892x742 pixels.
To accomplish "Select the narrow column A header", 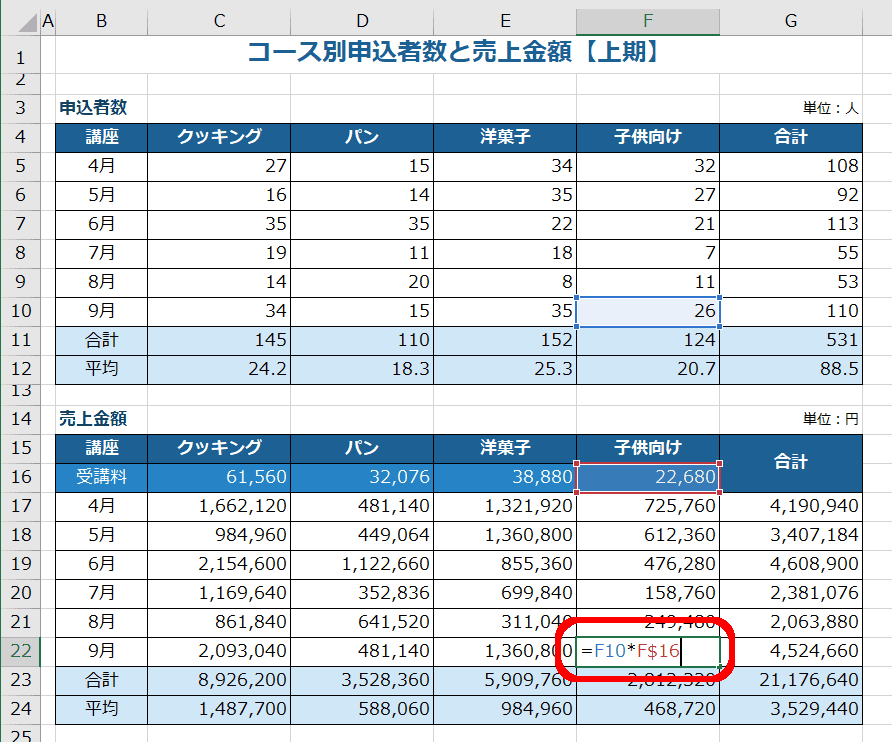I will point(48,21).
